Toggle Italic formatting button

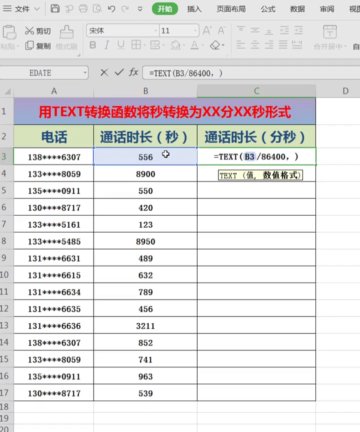107,45
